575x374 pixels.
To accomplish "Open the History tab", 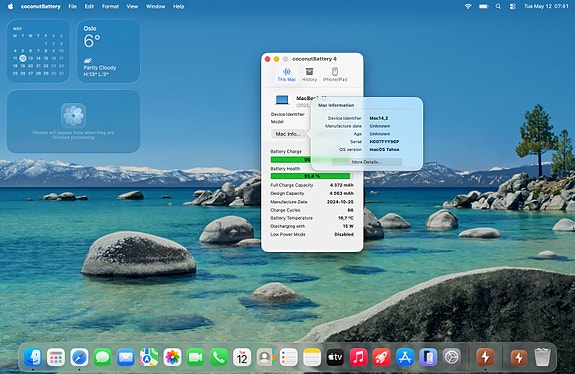I will 309,74.
